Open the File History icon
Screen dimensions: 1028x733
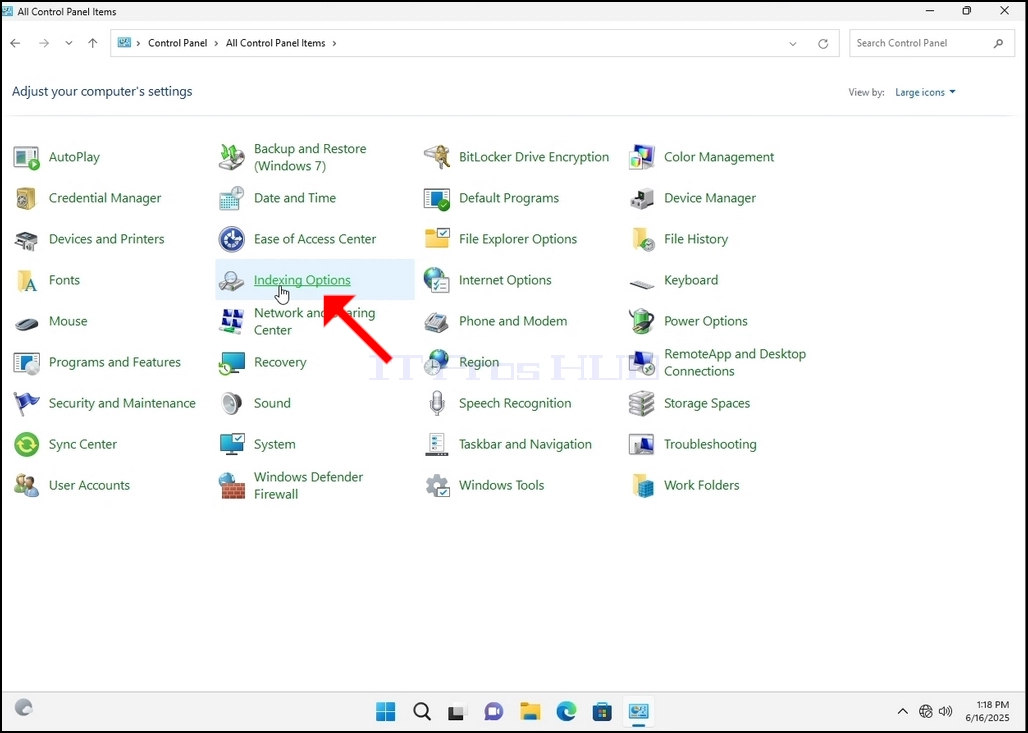coord(642,239)
